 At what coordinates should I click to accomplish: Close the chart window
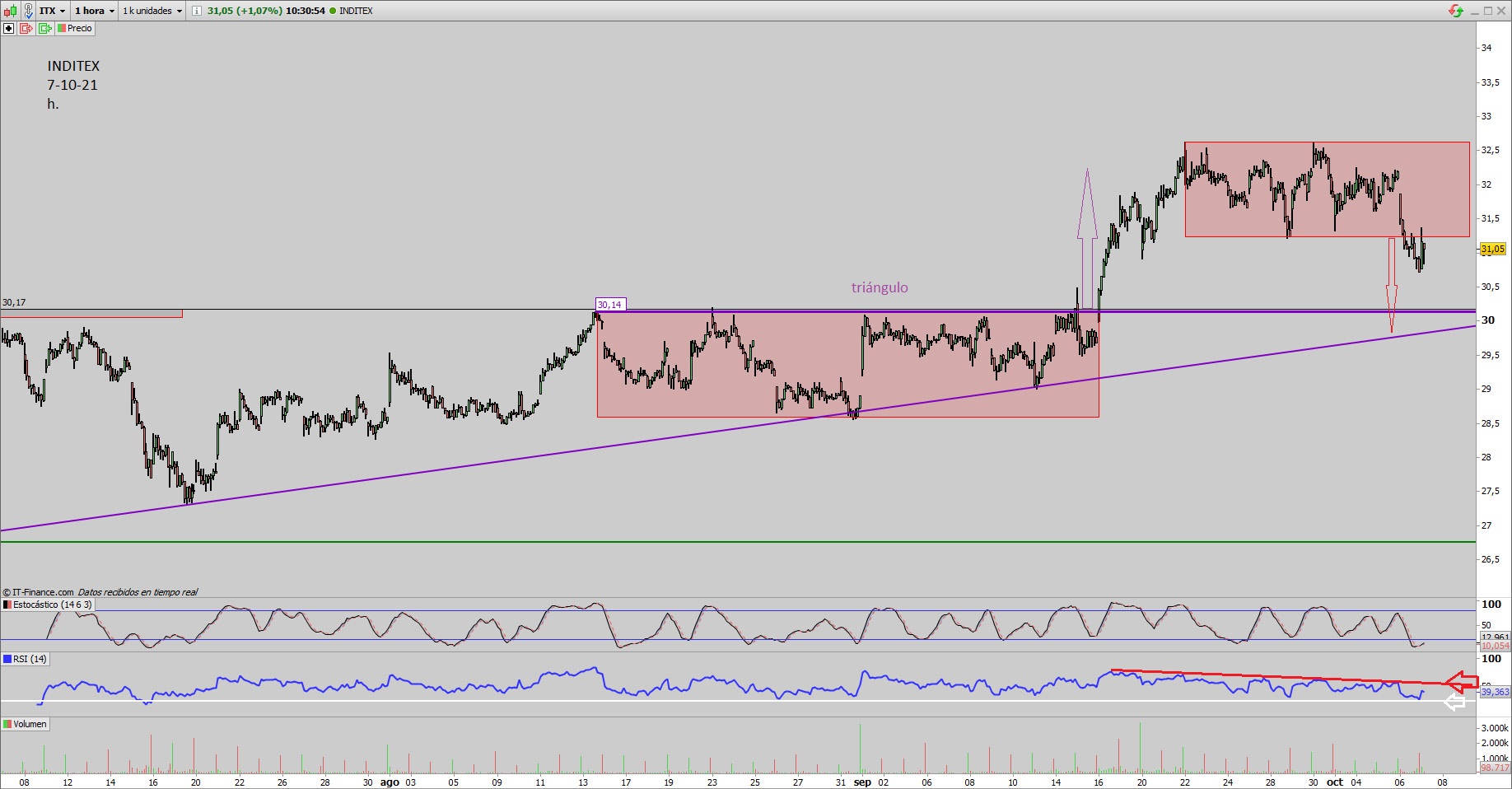click(x=1502, y=11)
